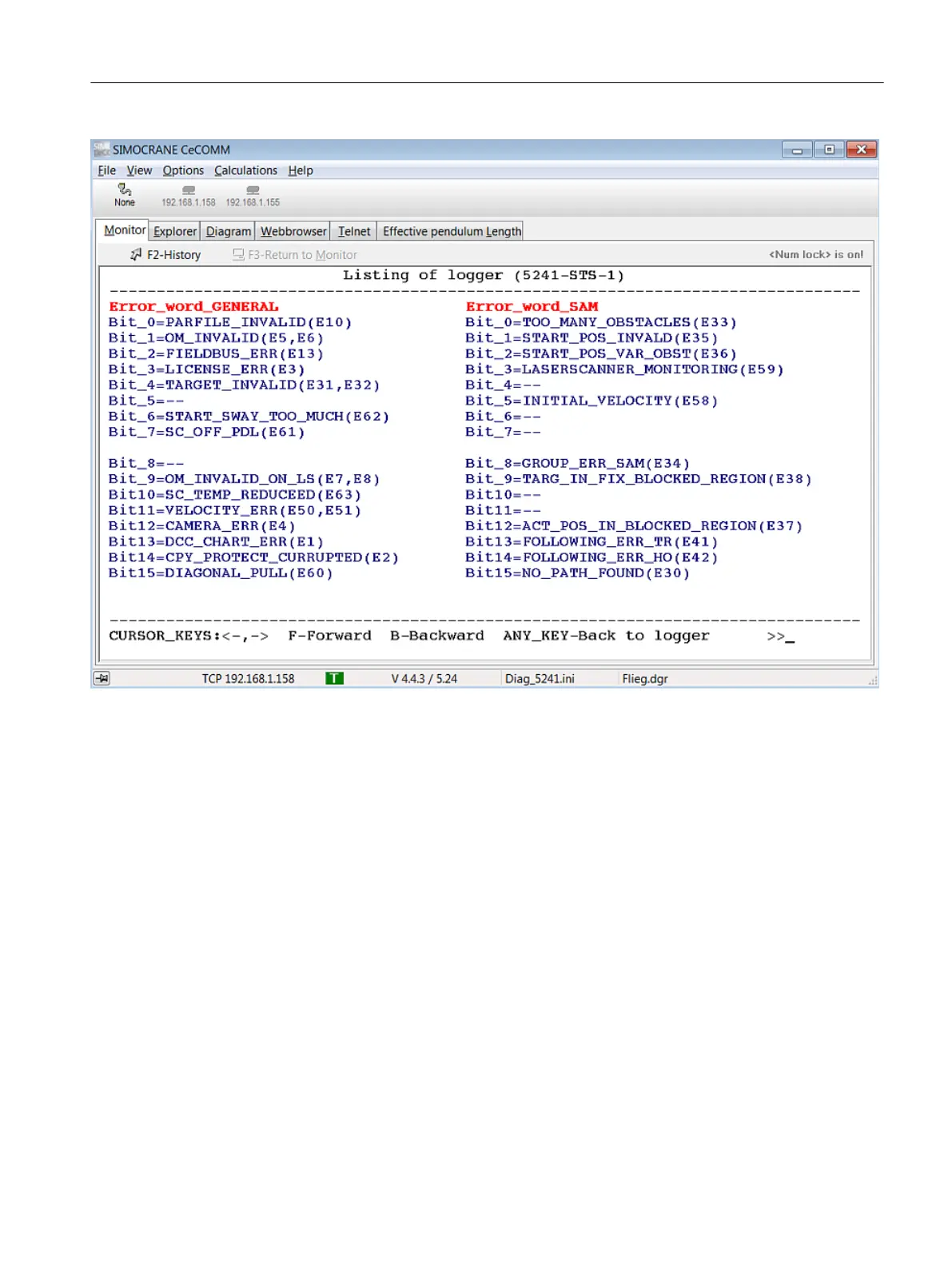Click the None connection icon
Image resolution: width=952 pixels, height=1269 pixels.
pos(125,190)
